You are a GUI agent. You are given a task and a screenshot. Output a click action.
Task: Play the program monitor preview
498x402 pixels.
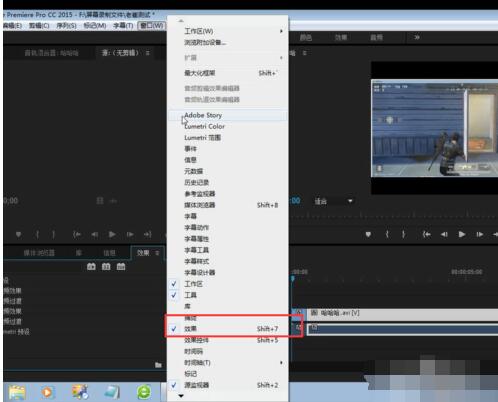(462, 234)
